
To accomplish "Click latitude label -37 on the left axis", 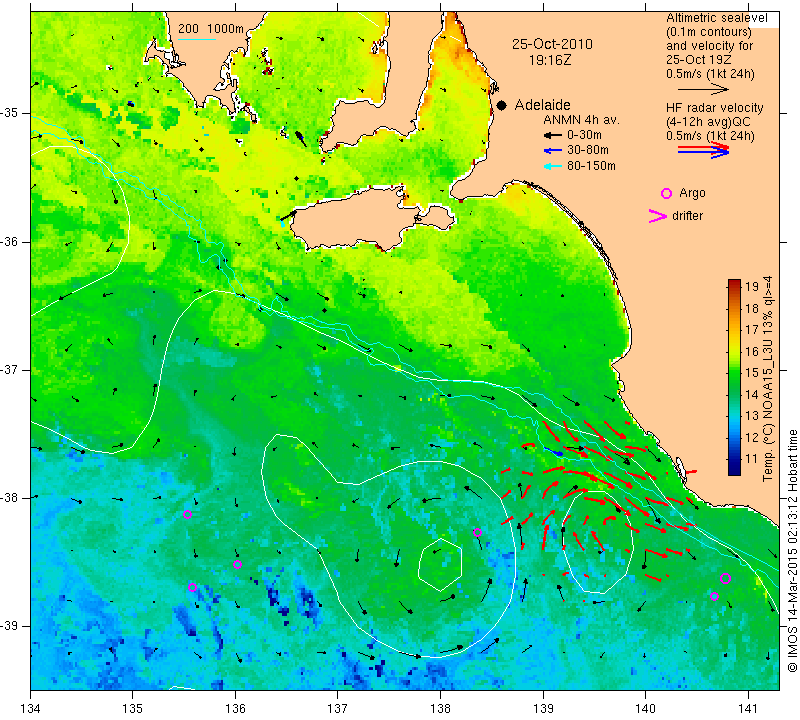I will coord(9,369).
